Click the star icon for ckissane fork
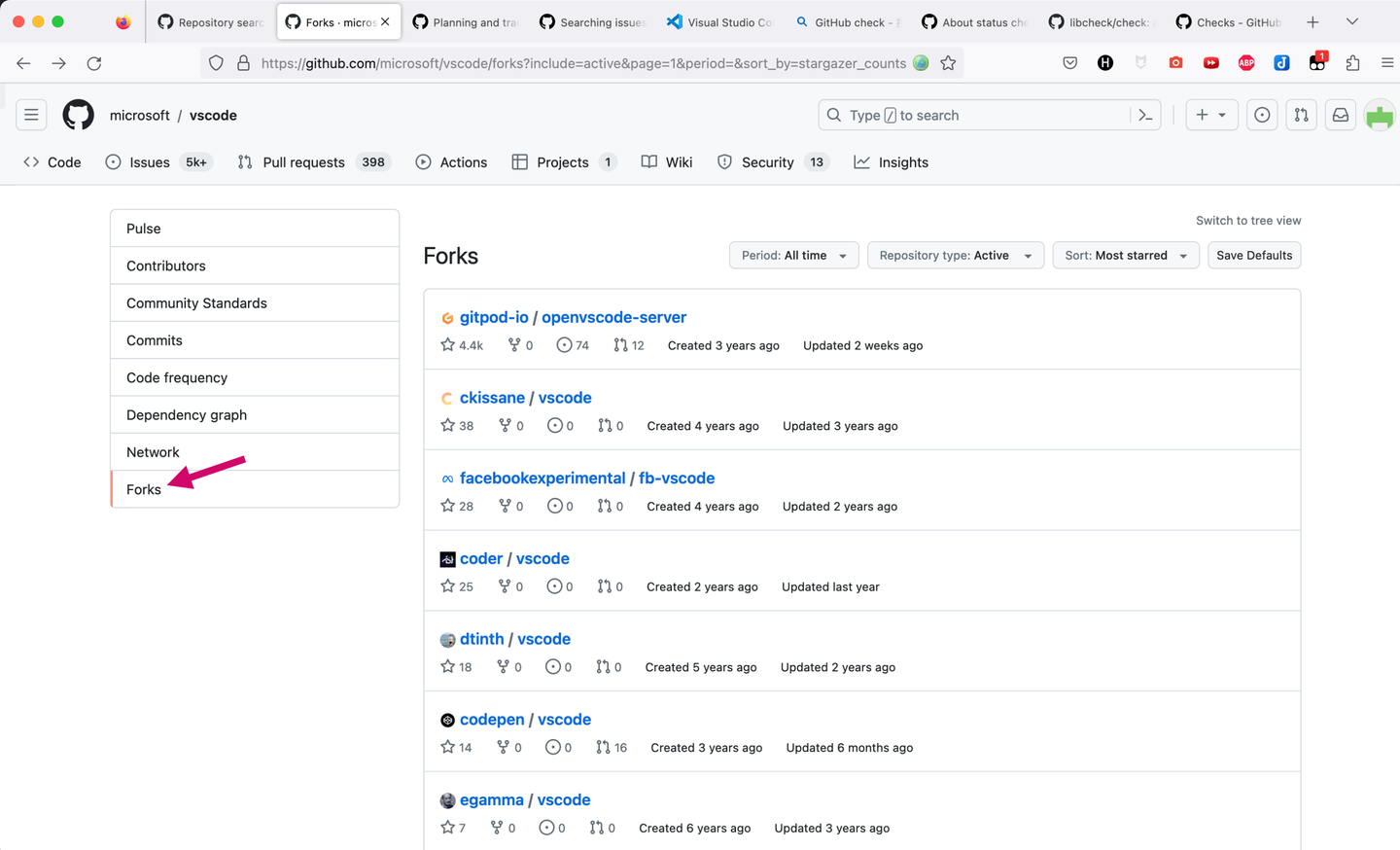The width and height of the screenshot is (1400, 850). [447, 426]
